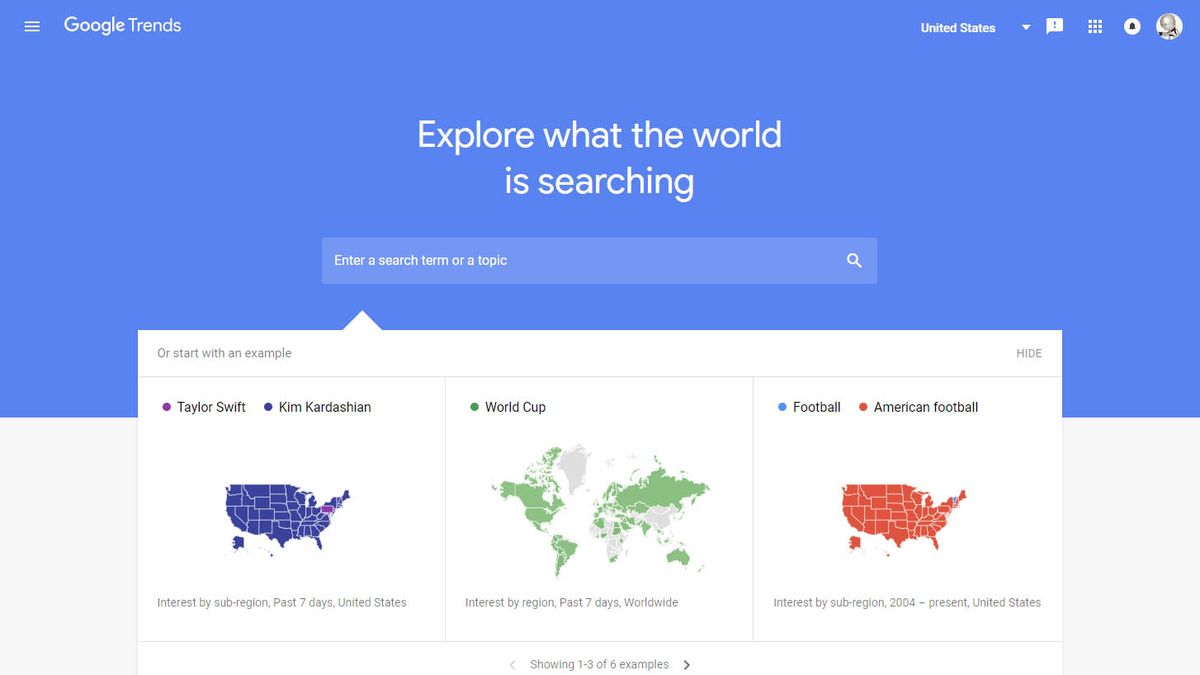
Task: Open the notifications bell
Action: pyautogui.click(x=1131, y=26)
